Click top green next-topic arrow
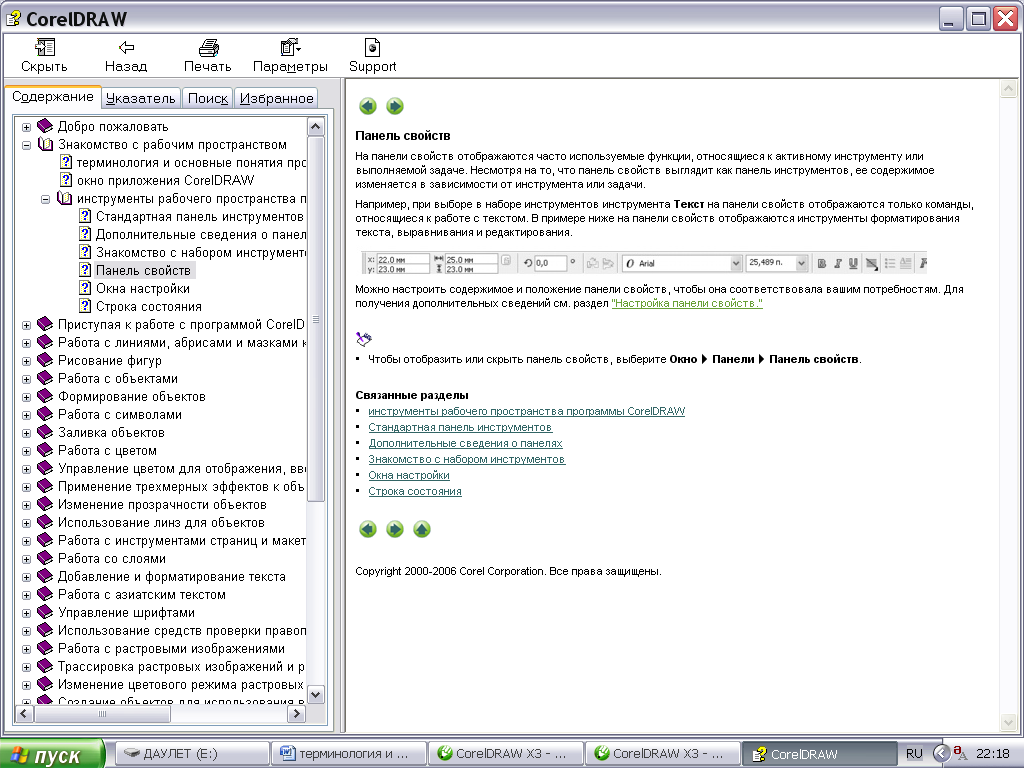The image size is (1024, 768). 394,106
